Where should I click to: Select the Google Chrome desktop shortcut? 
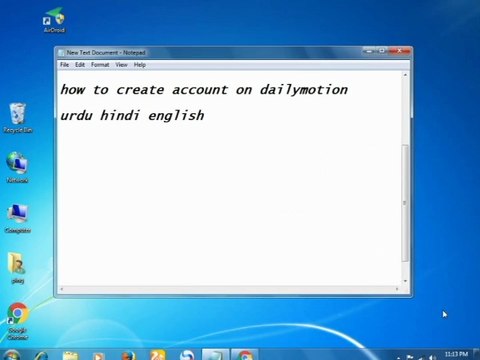click(x=18, y=321)
